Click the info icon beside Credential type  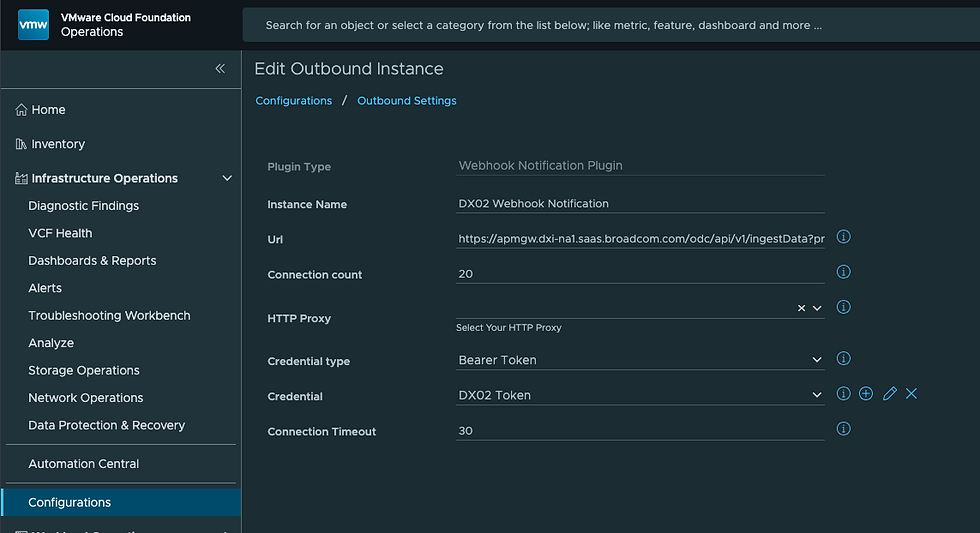(x=843, y=358)
